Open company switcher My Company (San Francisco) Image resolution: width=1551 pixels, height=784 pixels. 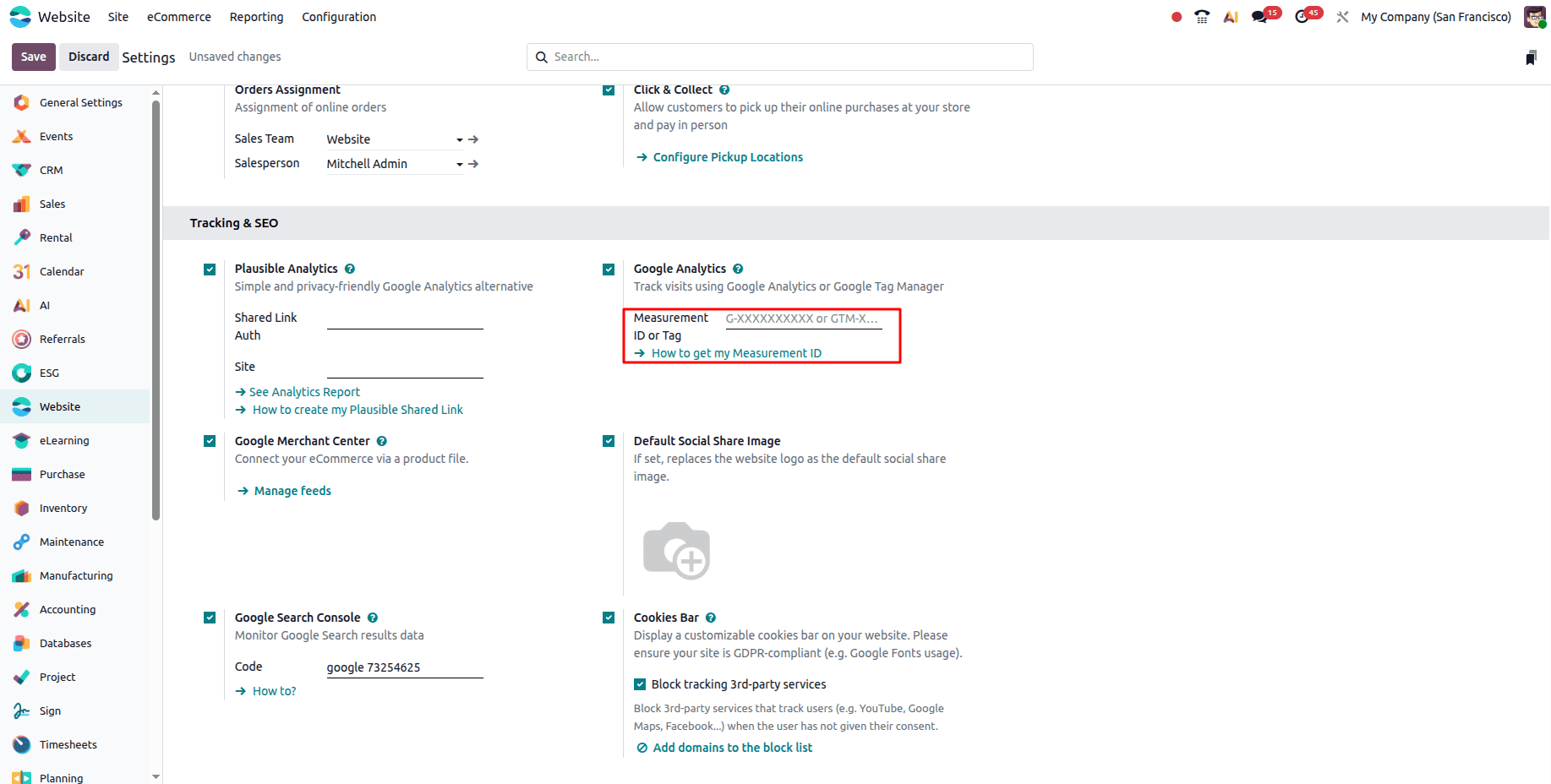pyautogui.click(x=1436, y=17)
